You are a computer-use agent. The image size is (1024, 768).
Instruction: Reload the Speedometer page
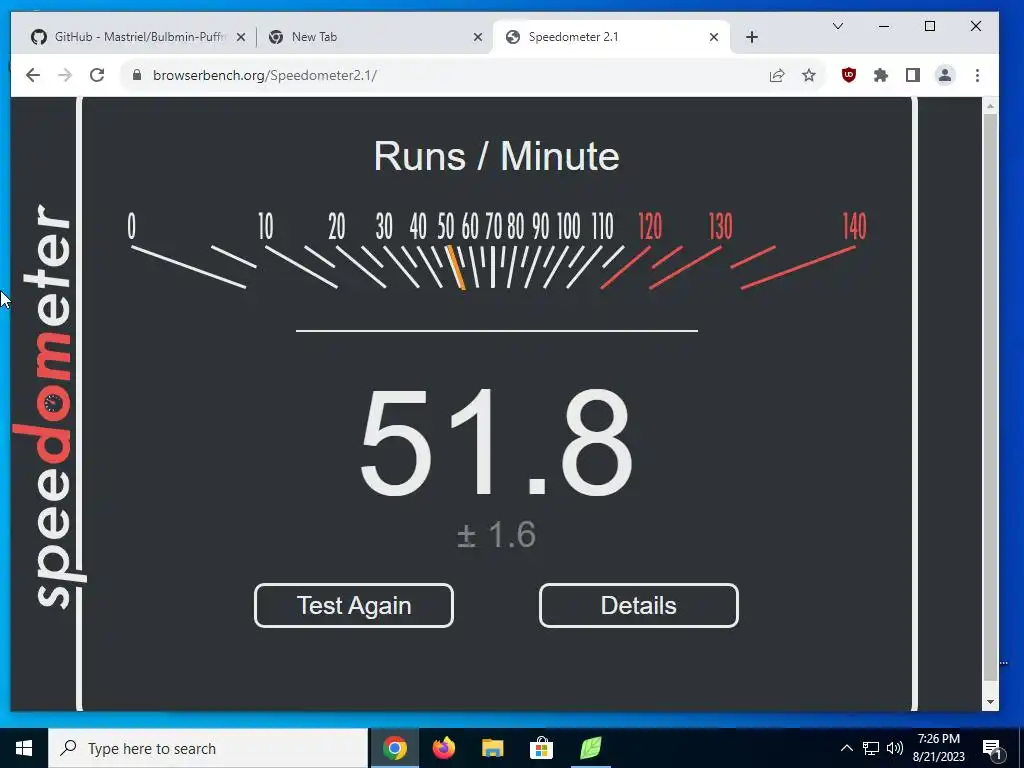tap(97, 75)
